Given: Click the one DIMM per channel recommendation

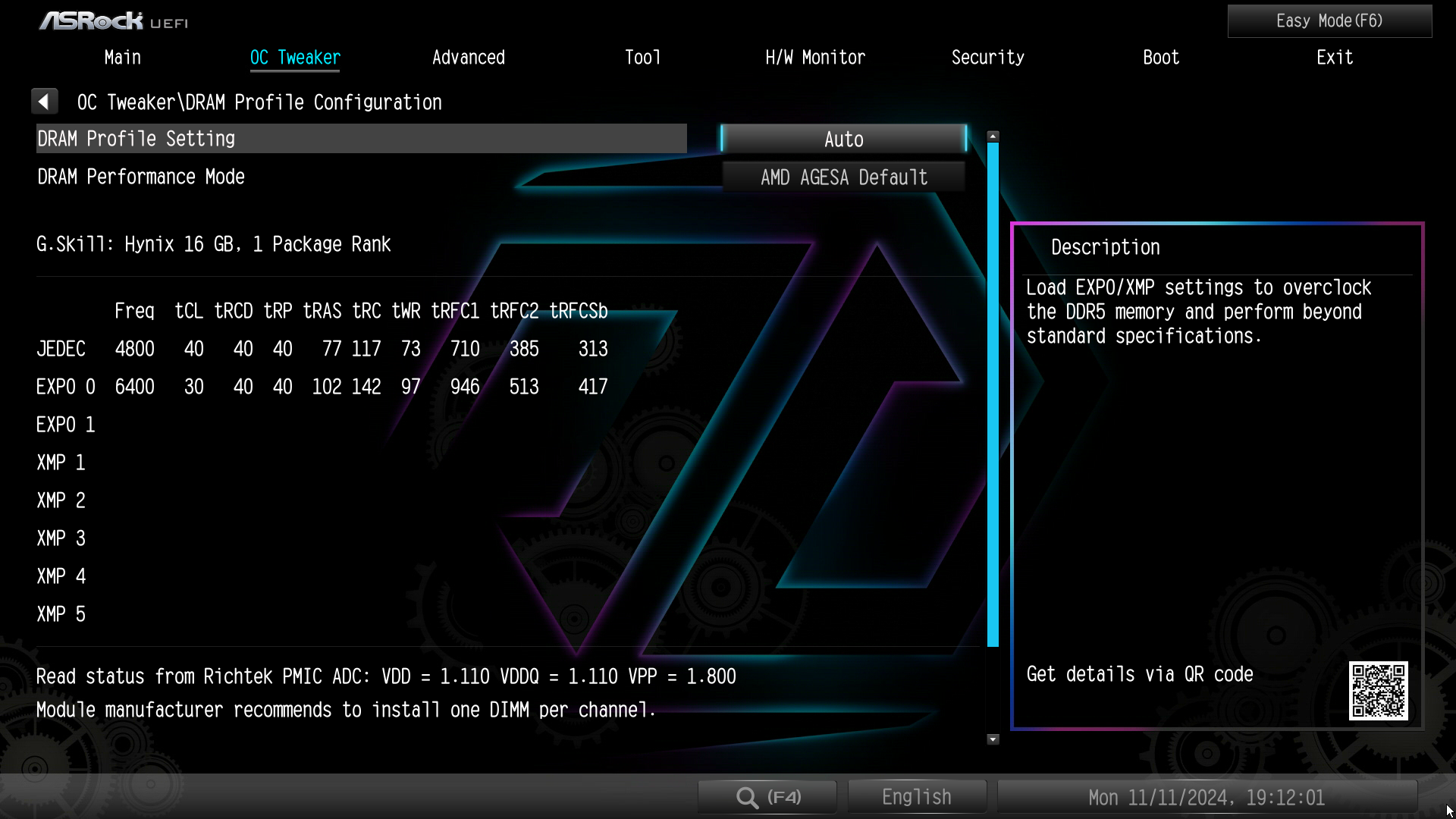Looking at the screenshot, I should pyautogui.click(x=346, y=711).
